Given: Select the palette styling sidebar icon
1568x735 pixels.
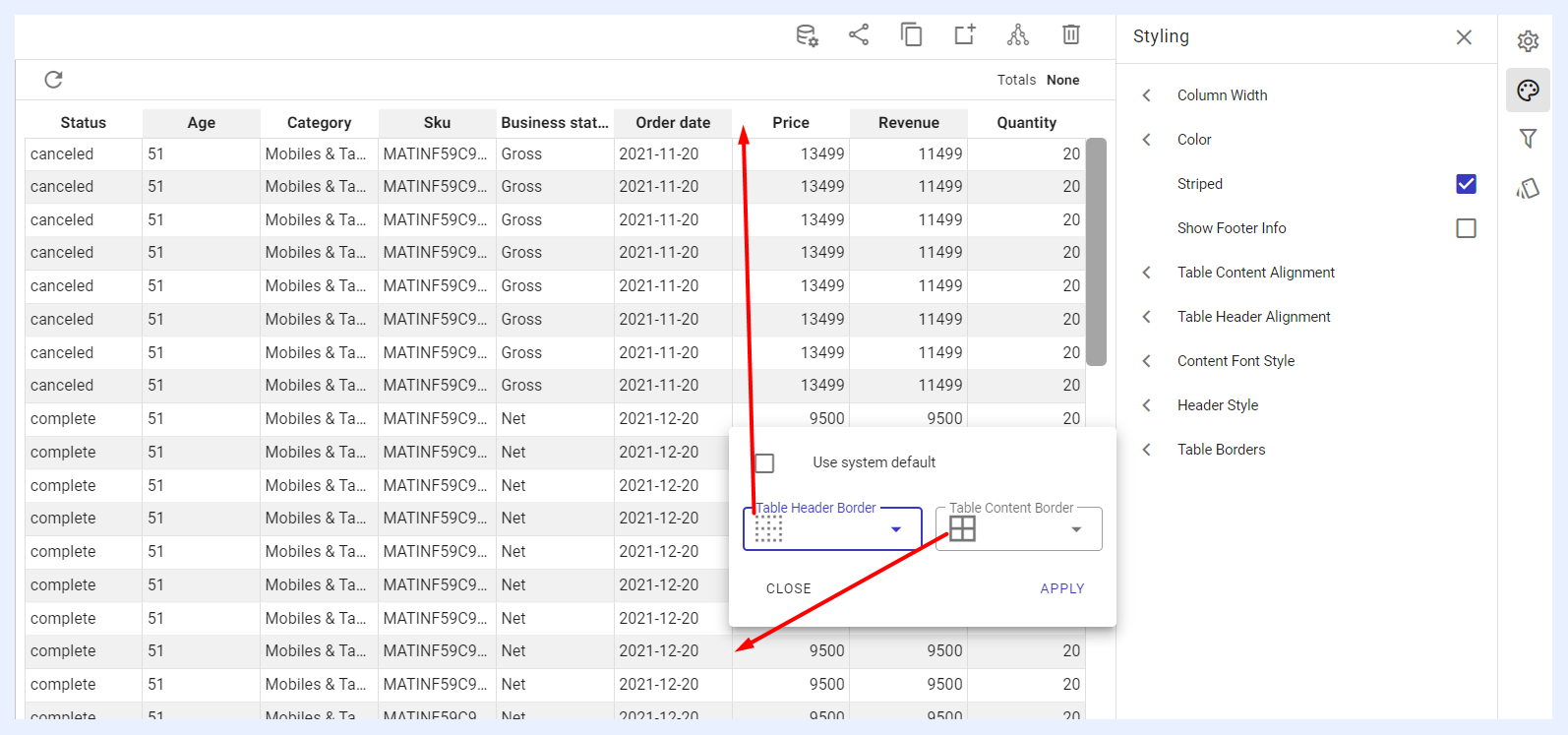Looking at the screenshot, I should (1528, 91).
